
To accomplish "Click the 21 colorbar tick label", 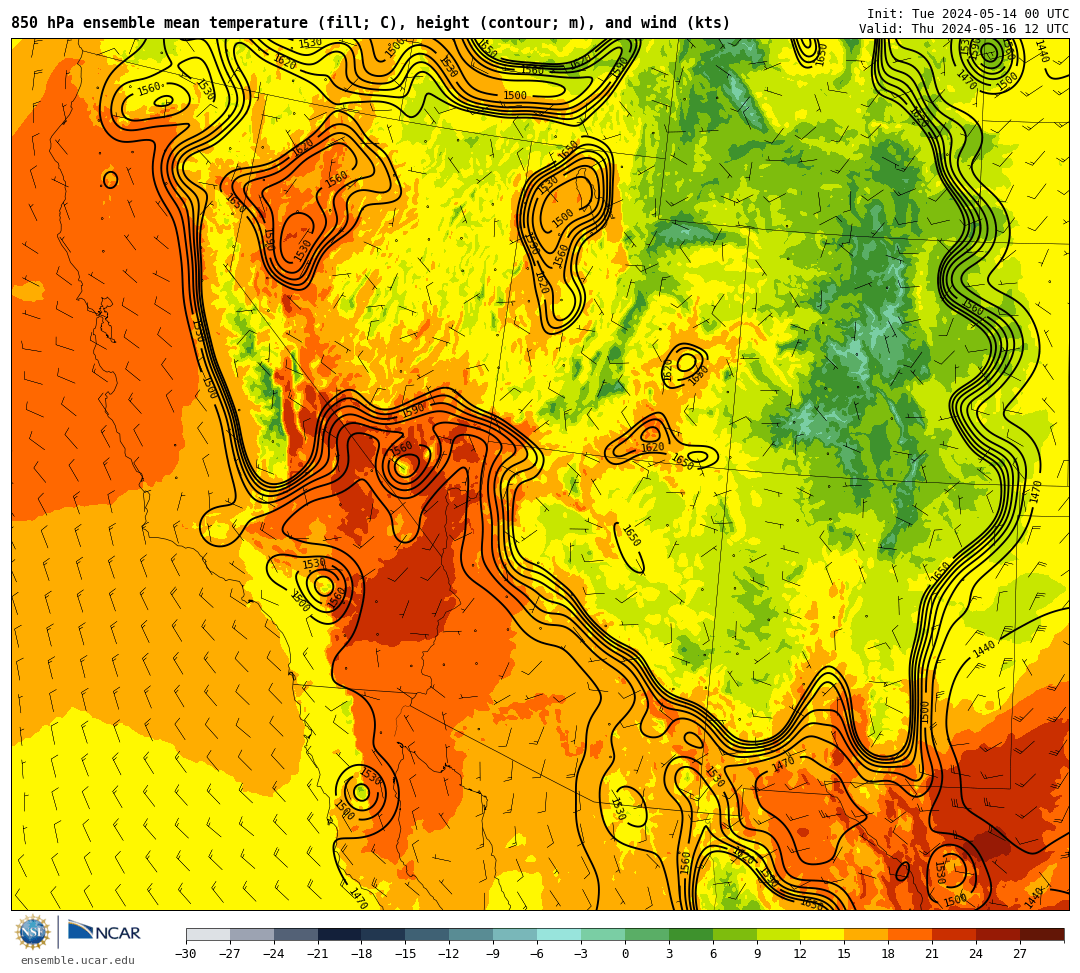I will click(x=933, y=954).
